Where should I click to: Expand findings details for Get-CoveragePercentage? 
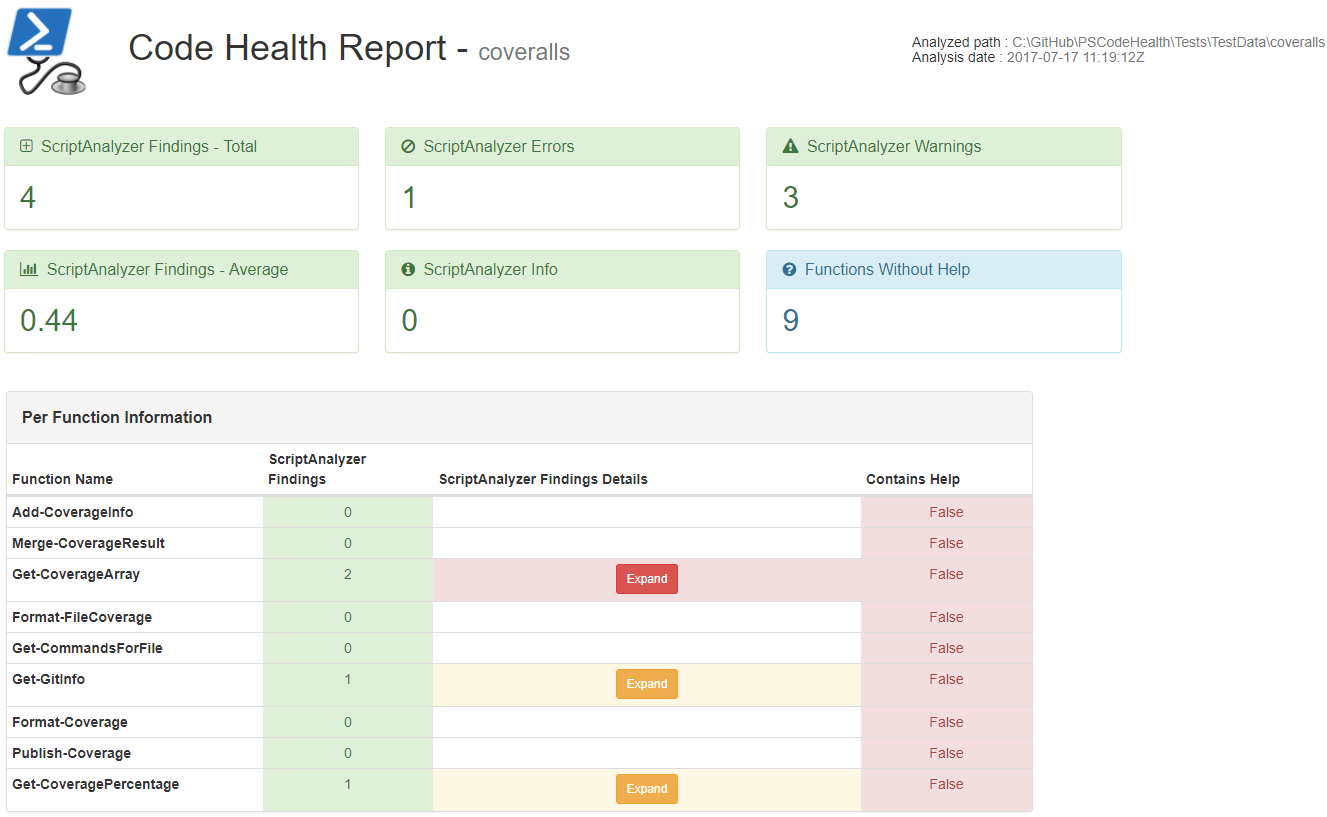click(646, 788)
